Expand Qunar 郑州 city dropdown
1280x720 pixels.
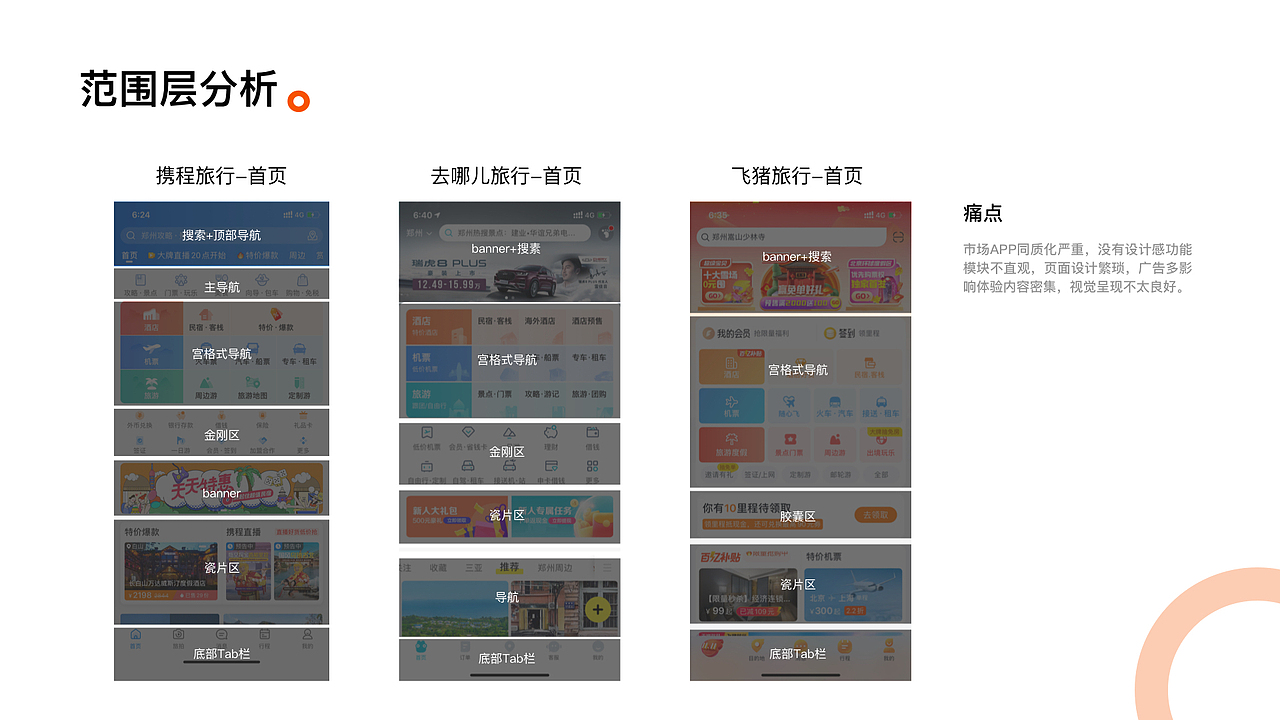point(419,232)
